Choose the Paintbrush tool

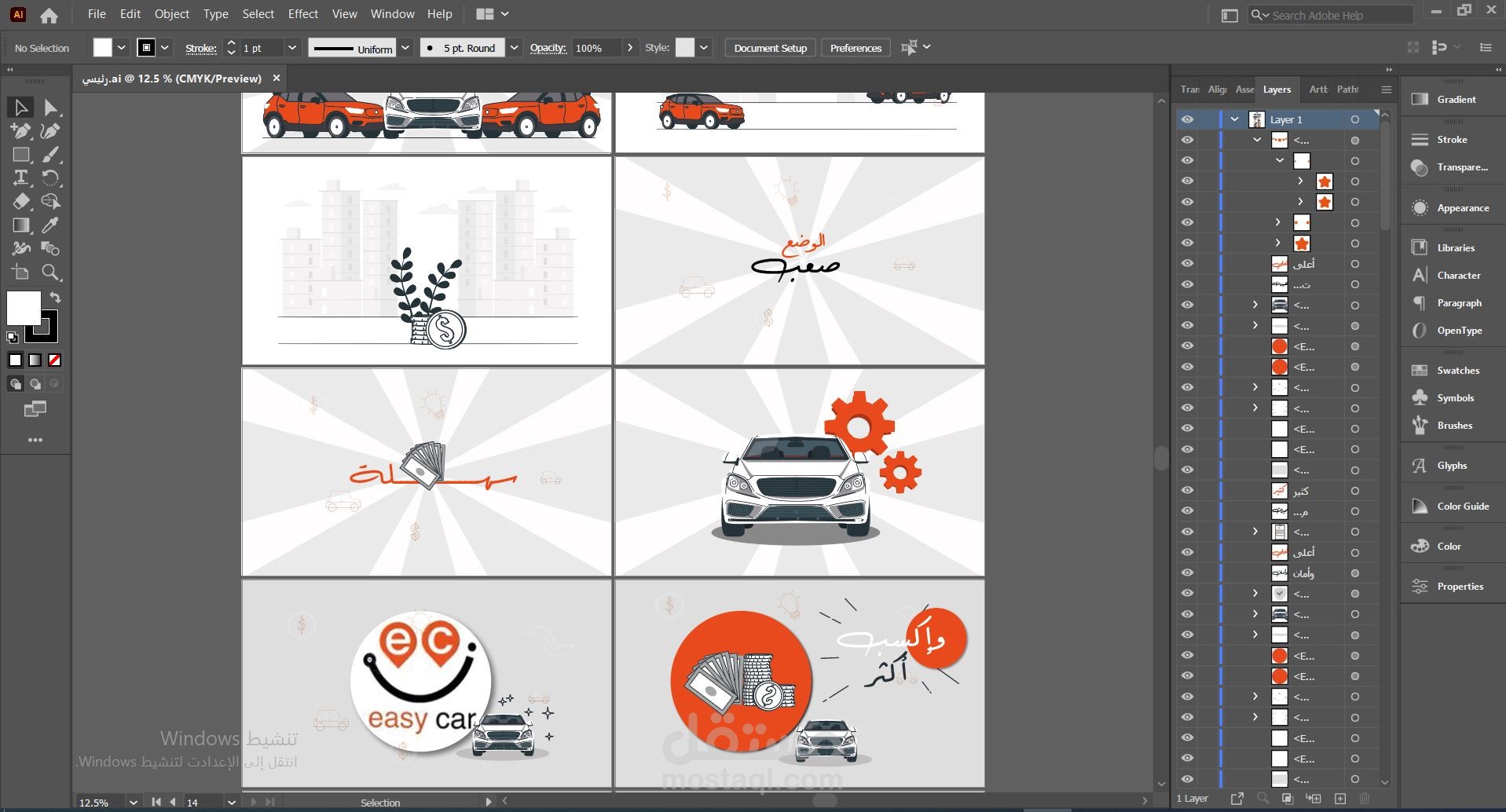pos(51,155)
